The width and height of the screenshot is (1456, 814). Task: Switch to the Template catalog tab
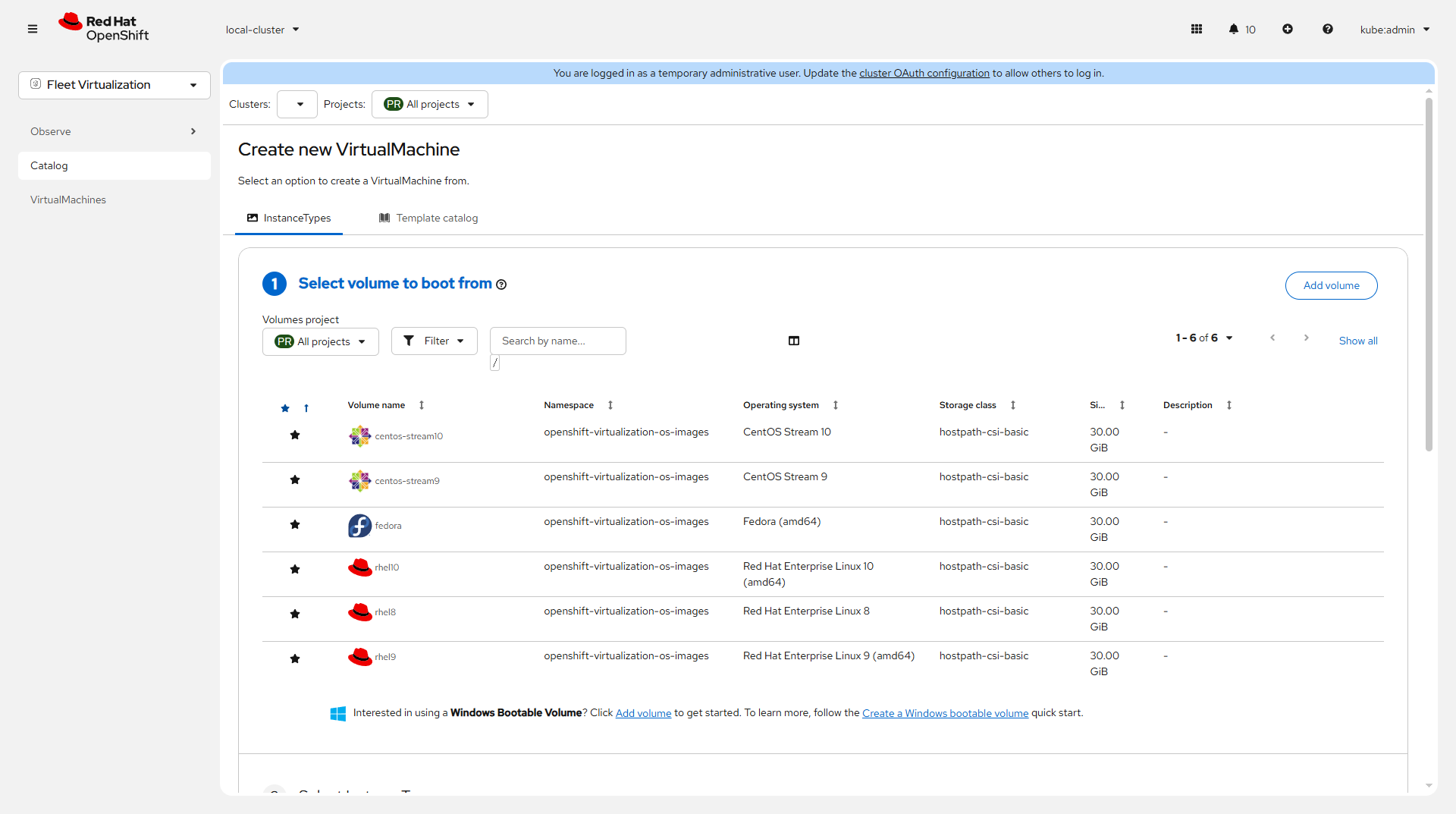pos(428,218)
